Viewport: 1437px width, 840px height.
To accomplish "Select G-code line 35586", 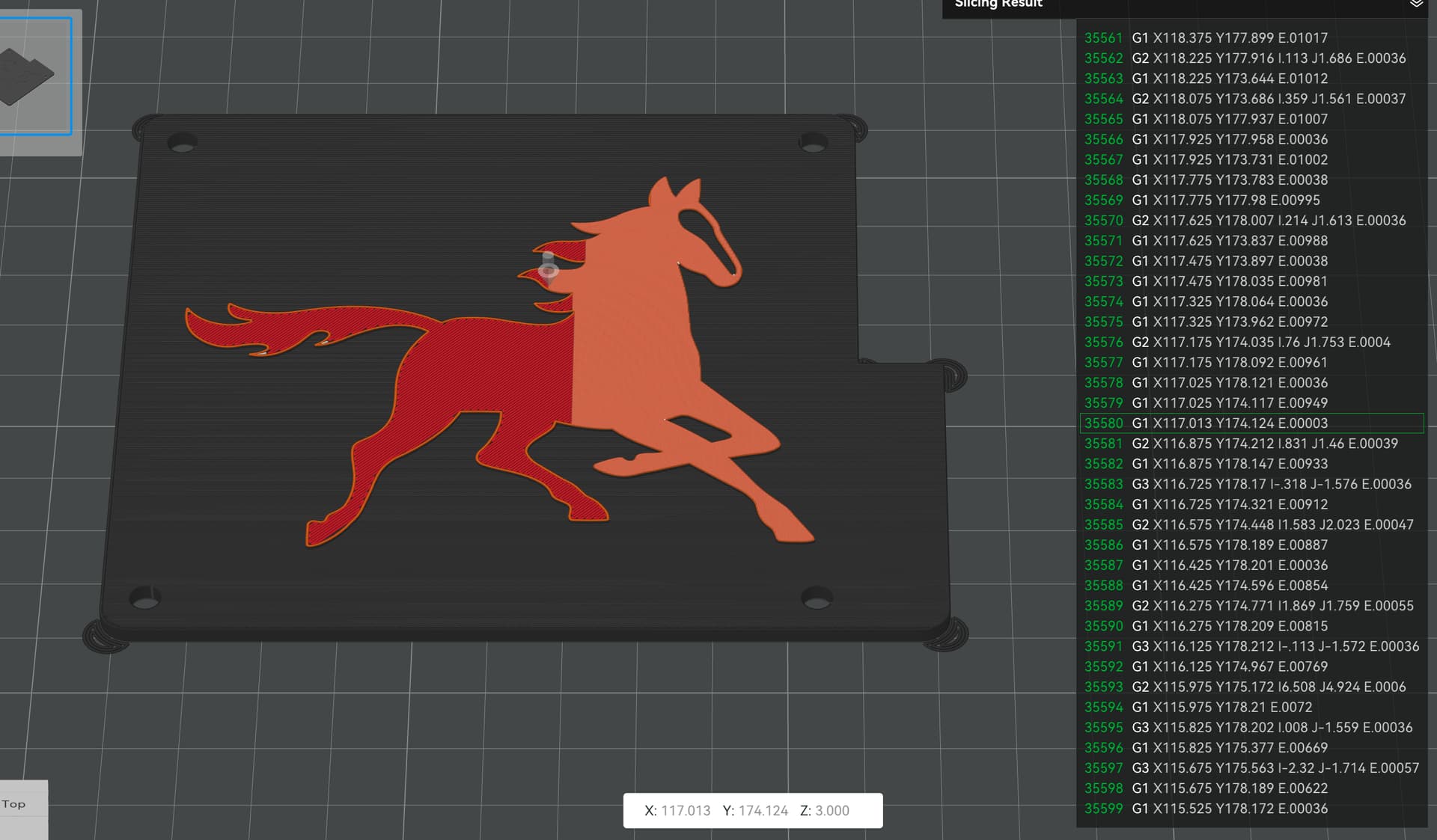I will [x=1251, y=545].
